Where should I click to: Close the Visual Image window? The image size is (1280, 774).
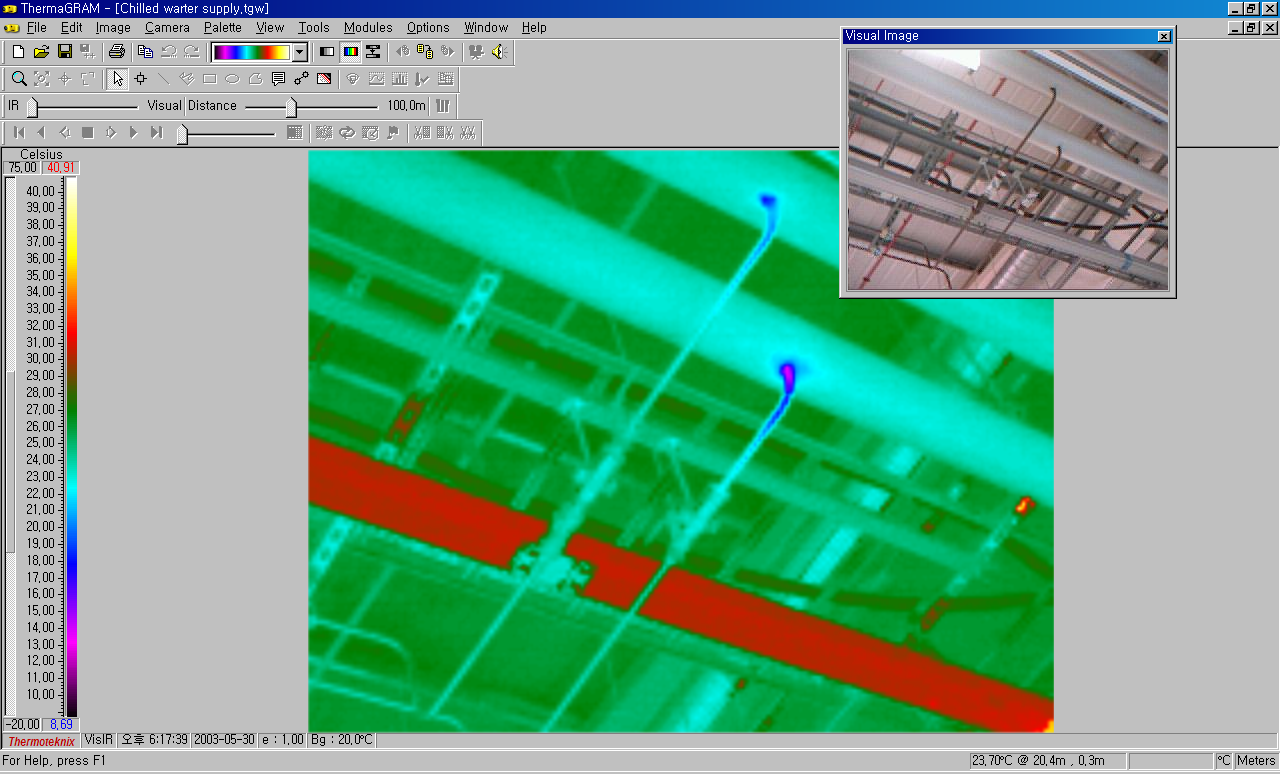(x=1164, y=36)
